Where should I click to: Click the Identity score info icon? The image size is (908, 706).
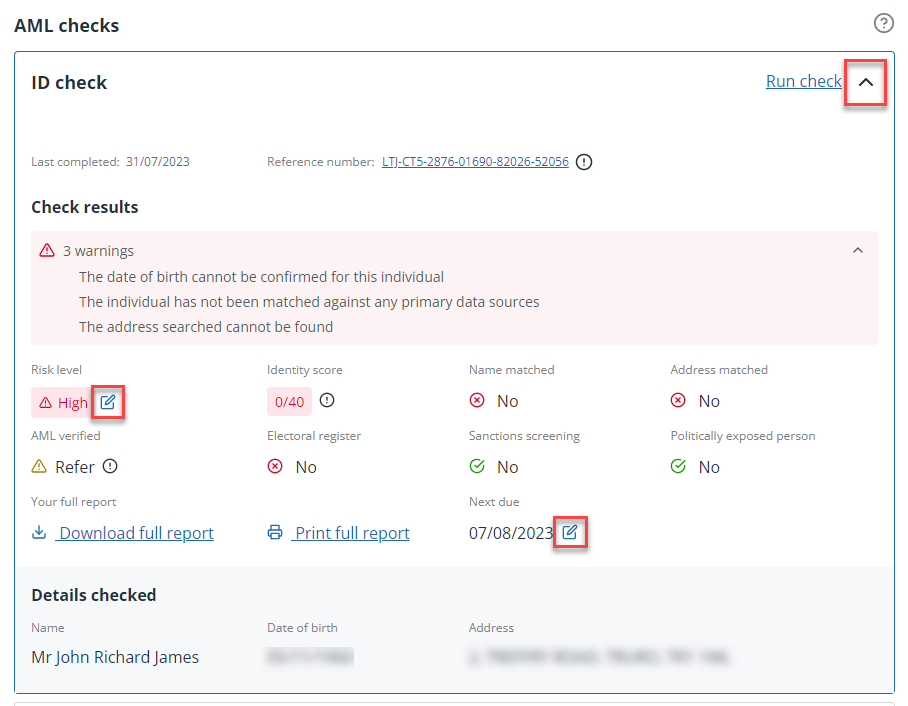pos(327,401)
